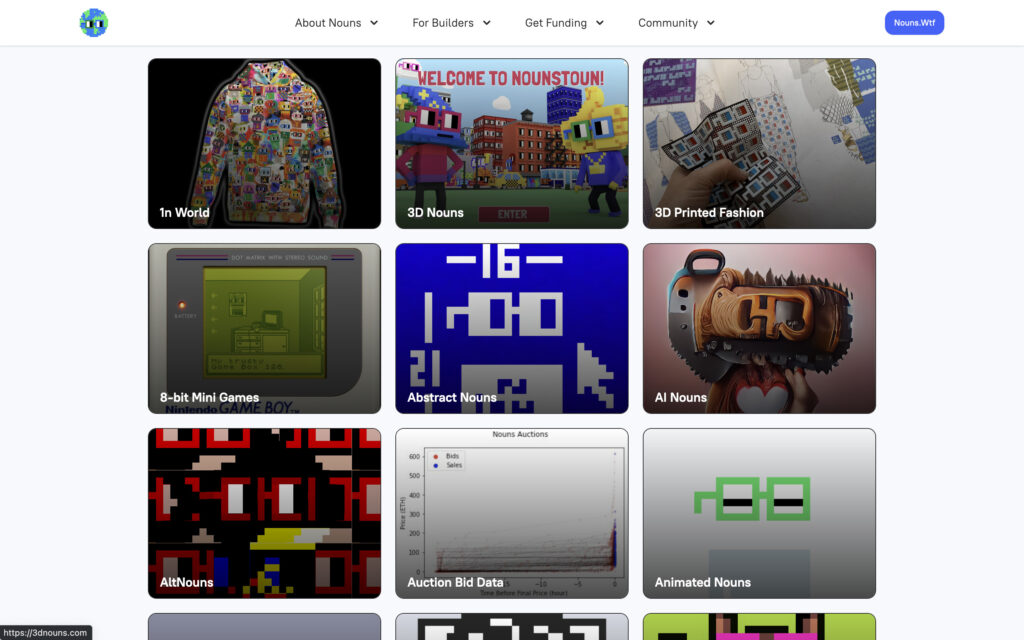Open the 1n World hoodie card
This screenshot has height=640, width=1024.
[x=264, y=143]
